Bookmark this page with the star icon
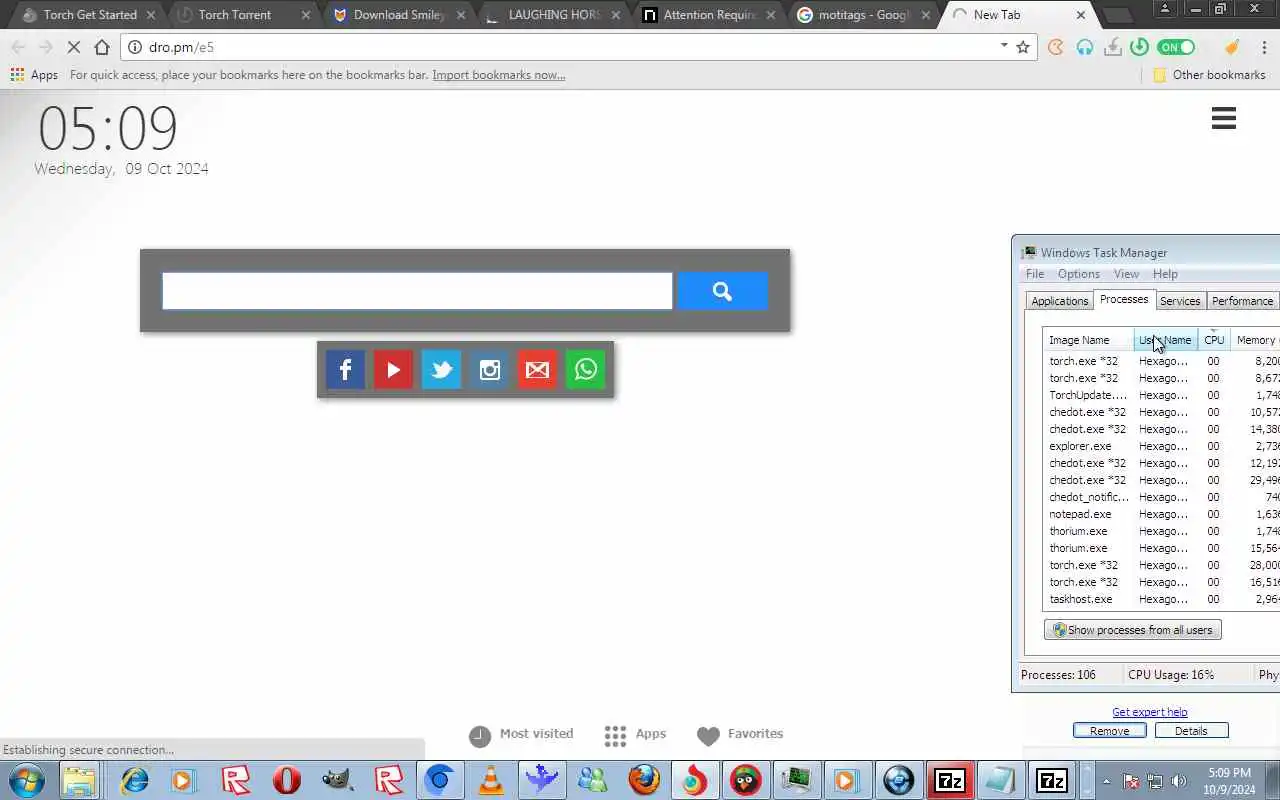The image size is (1280, 800). (x=1023, y=47)
